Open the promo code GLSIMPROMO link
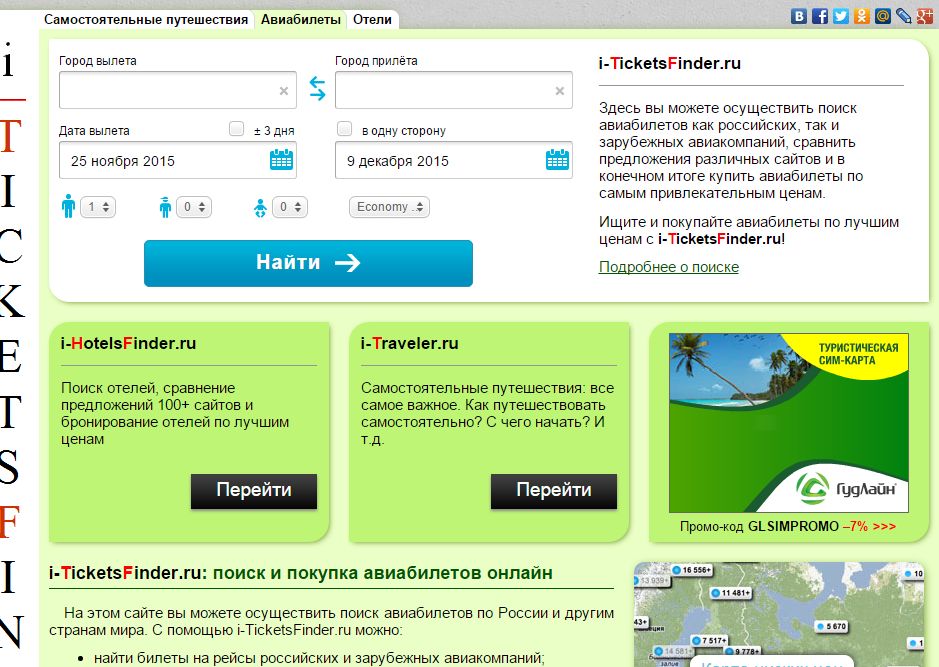 787,526
